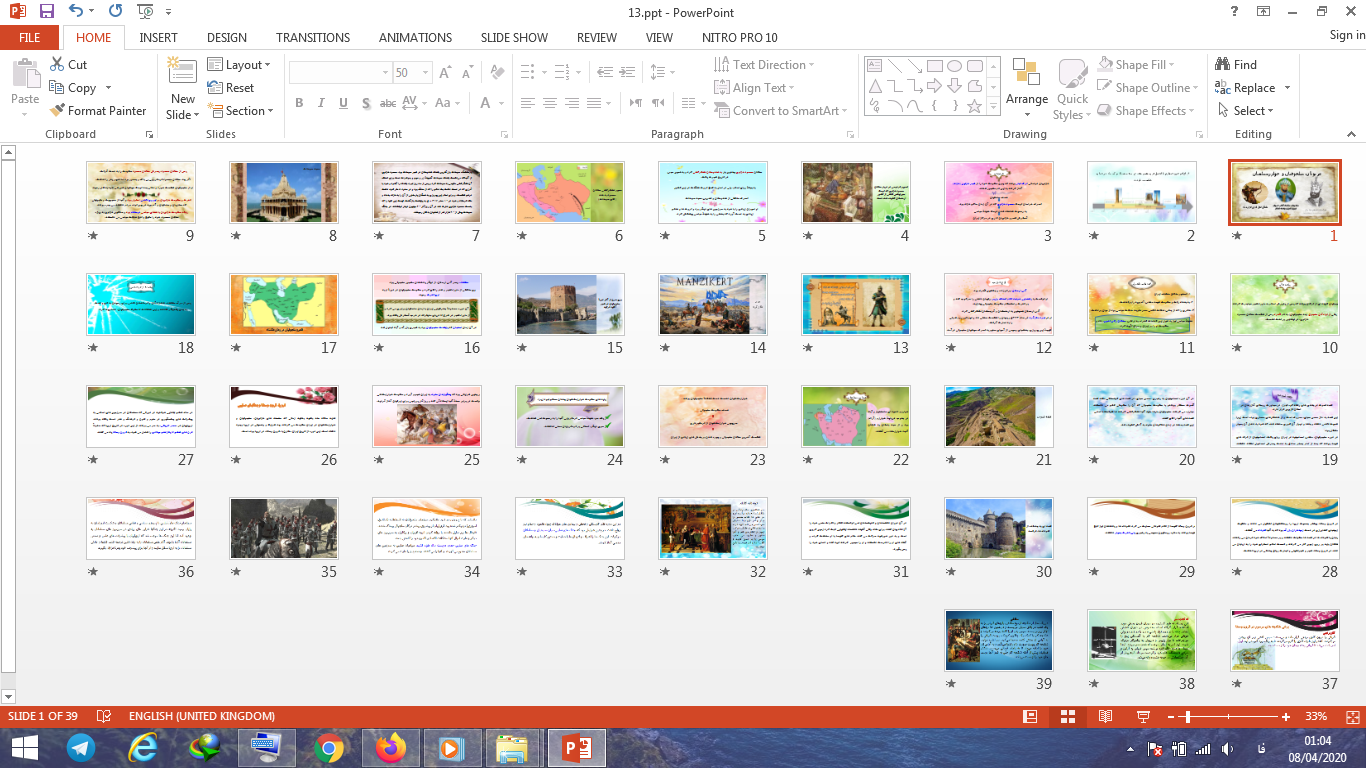The height and width of the screenshot is (768, 1366).
Task: Select slide 14 thumbnail titled Manzikert
Action: (712, 304)
